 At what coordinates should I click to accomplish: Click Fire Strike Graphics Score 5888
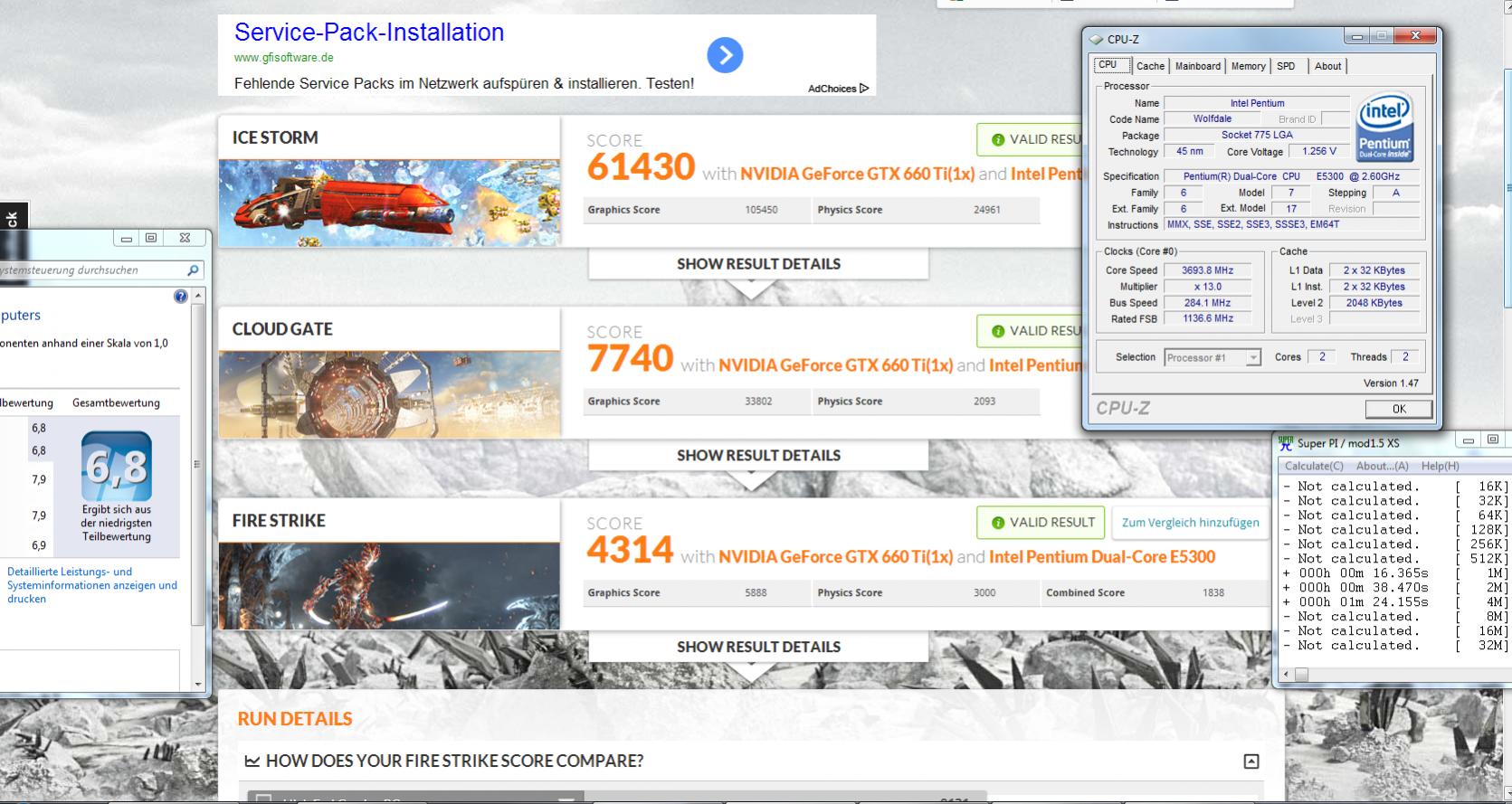pos(756,593)
